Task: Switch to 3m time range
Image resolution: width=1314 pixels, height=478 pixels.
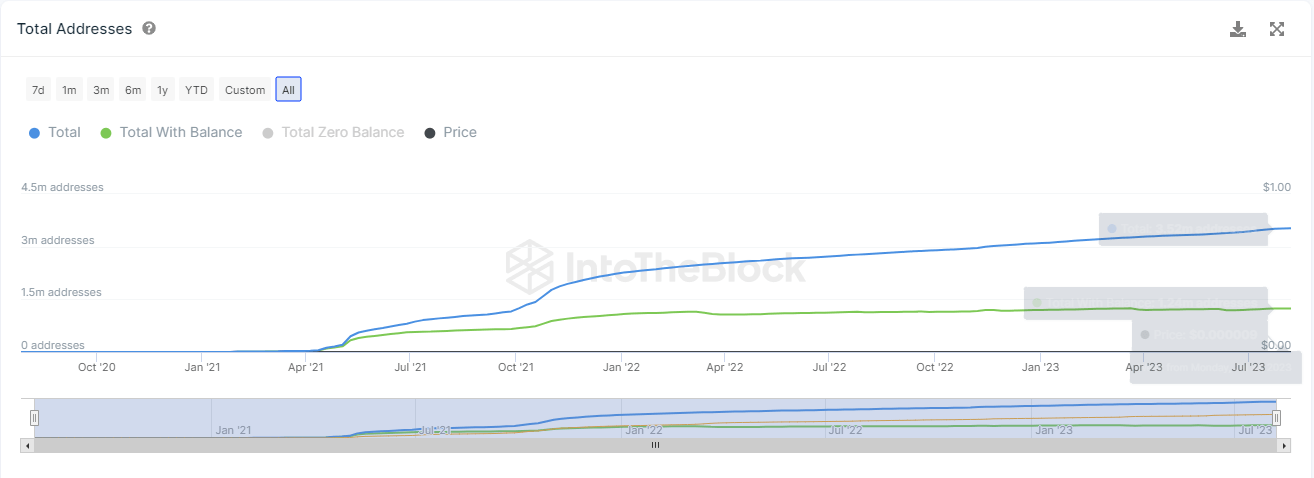Action: point(101,90)
